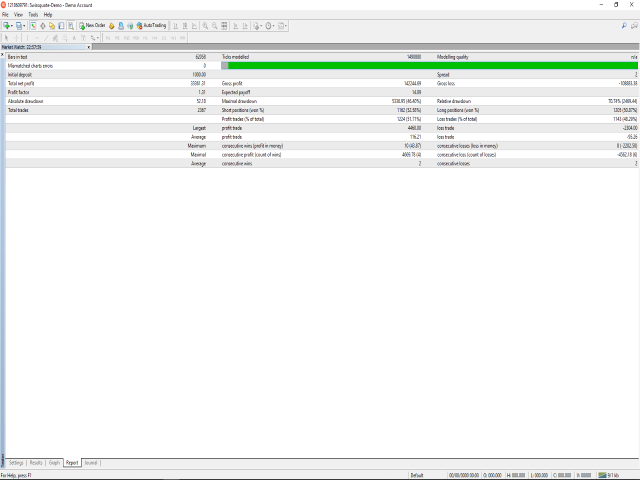
Task: Click the New Order button
Action: point(92,26)
